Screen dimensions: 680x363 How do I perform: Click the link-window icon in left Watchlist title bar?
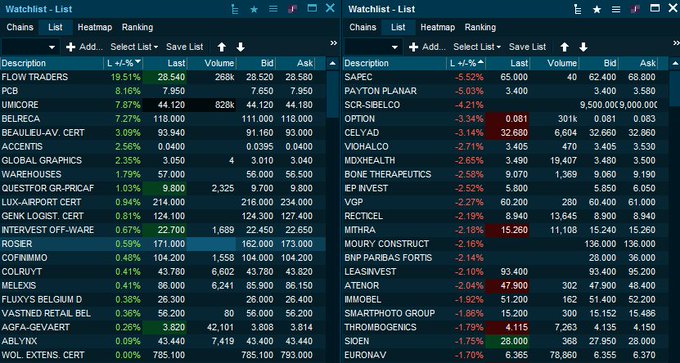click(x=292, y=9)
